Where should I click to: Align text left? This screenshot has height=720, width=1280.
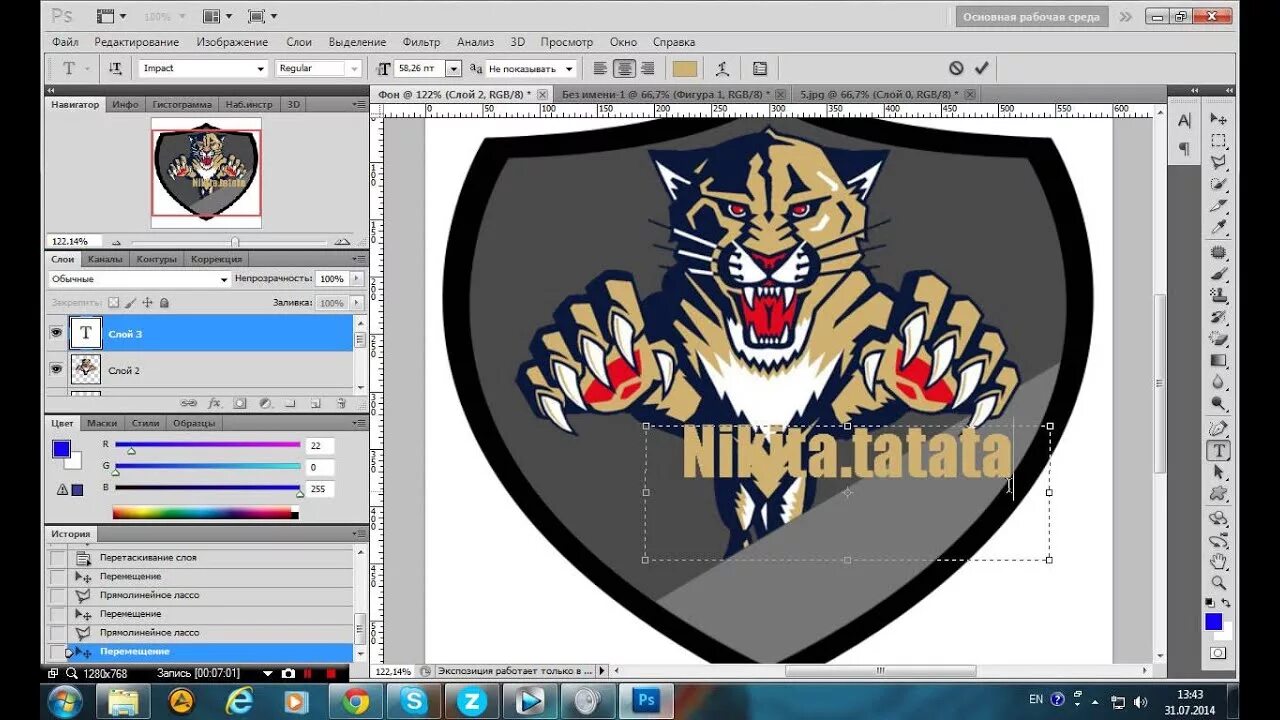click(600, 68)
